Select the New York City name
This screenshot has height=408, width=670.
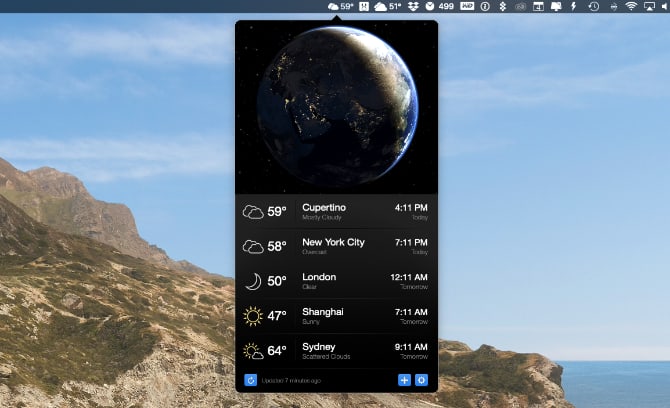click(333, 243)
